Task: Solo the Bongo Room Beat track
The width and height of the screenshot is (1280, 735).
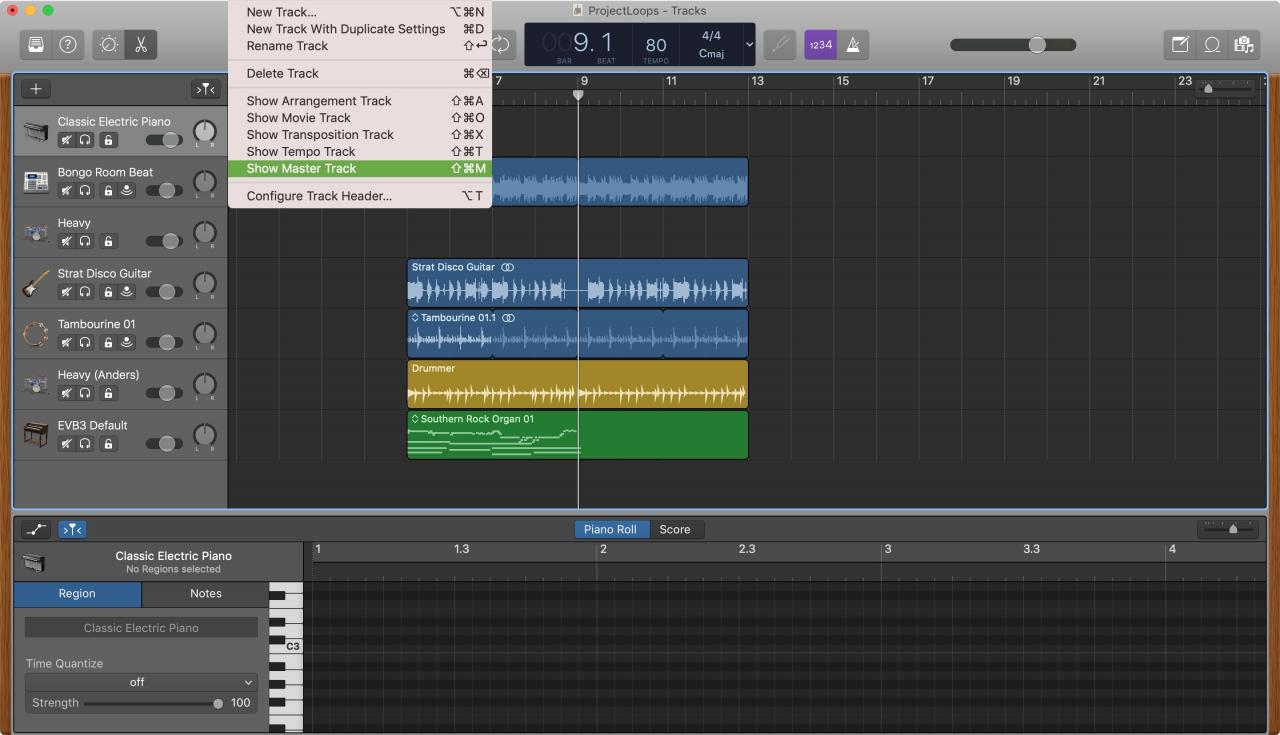Action: coord(86,191)
